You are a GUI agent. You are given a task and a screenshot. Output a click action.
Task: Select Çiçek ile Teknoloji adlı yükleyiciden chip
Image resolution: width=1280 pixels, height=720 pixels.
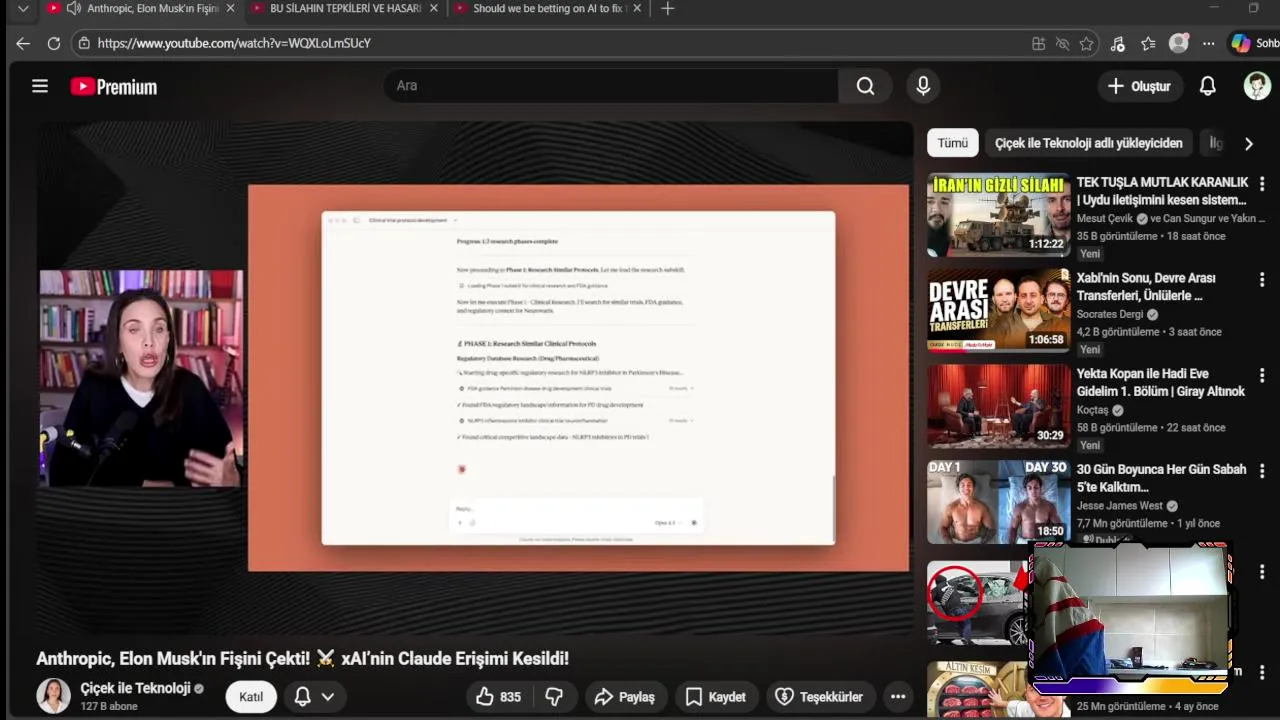point(1089,143)
